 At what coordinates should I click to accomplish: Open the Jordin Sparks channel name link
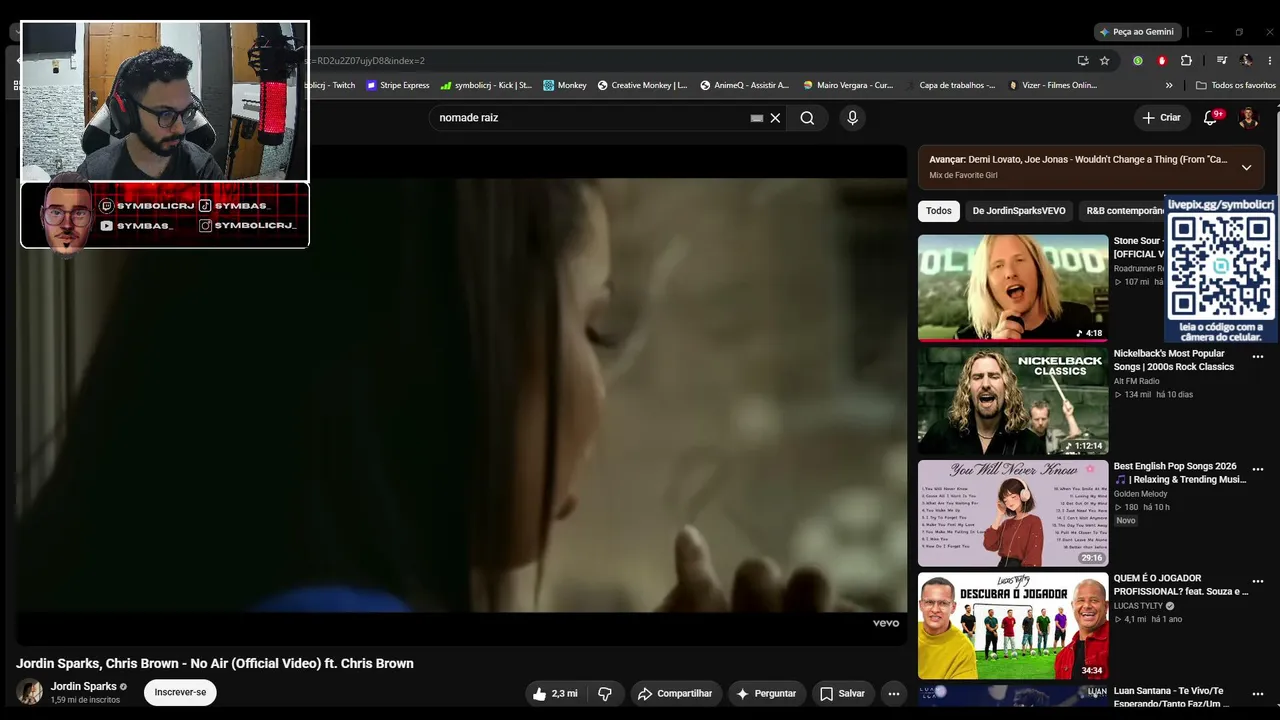(x=84, y=687)
